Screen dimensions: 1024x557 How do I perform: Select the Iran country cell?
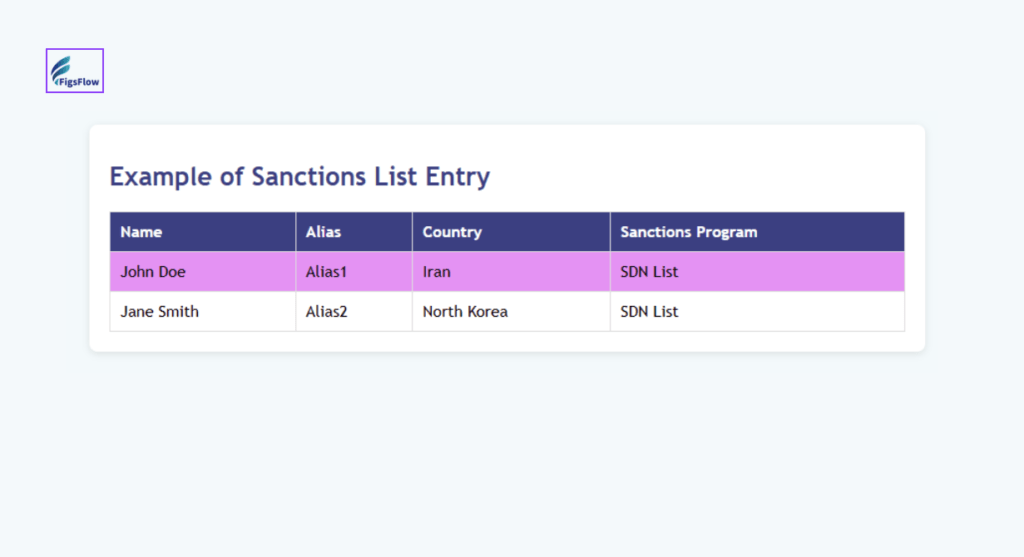(436, 272)
